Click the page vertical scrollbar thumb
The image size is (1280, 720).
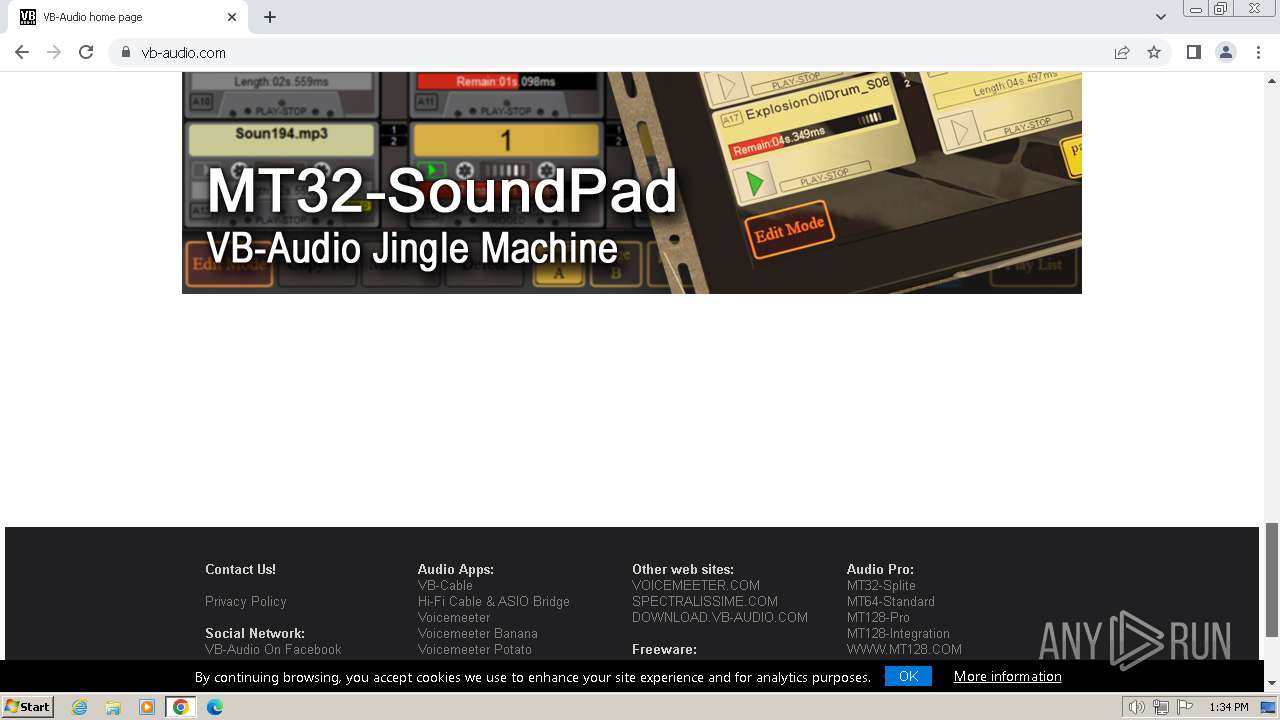click(1272, 579)
